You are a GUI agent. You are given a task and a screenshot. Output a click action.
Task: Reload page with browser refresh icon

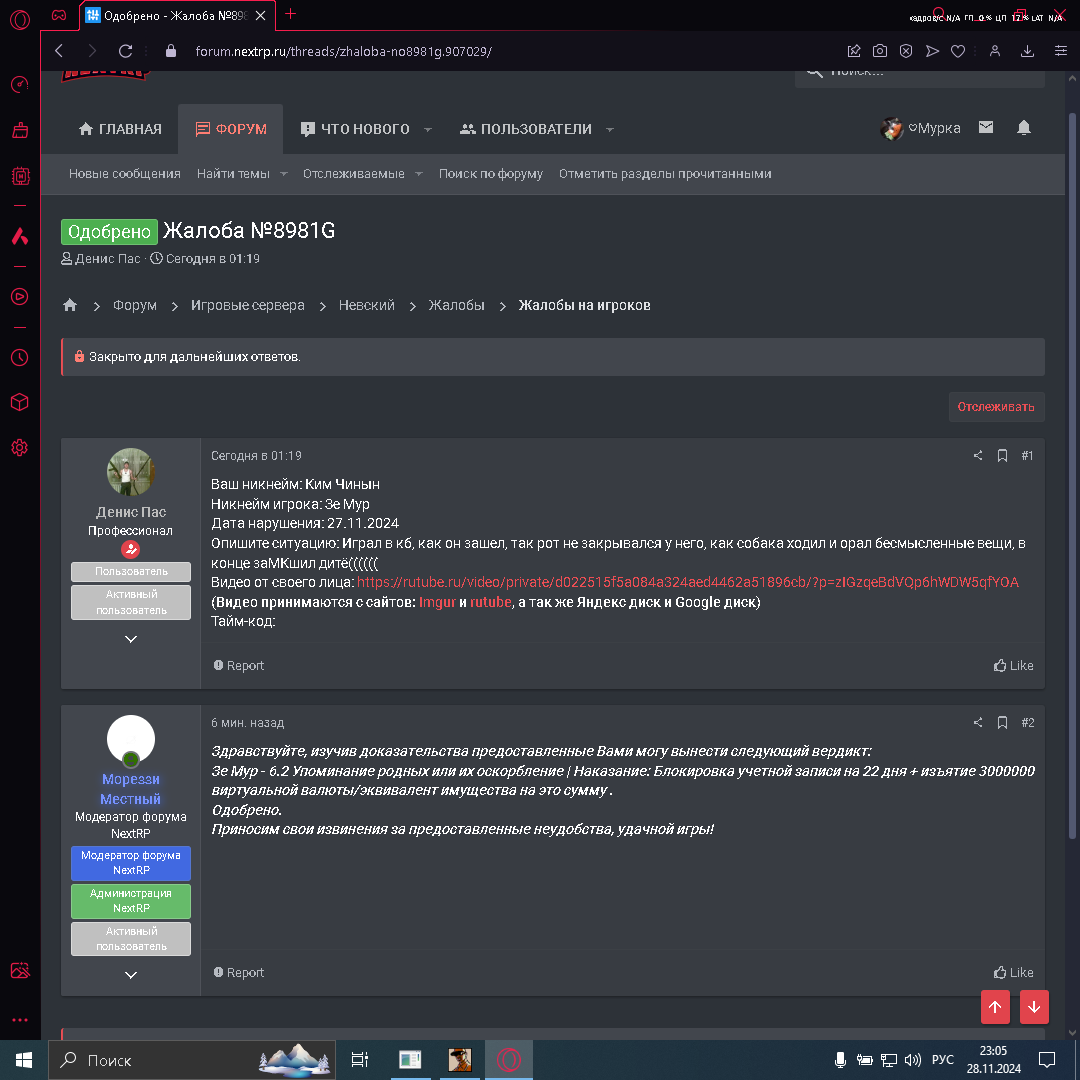click(125, 51)
